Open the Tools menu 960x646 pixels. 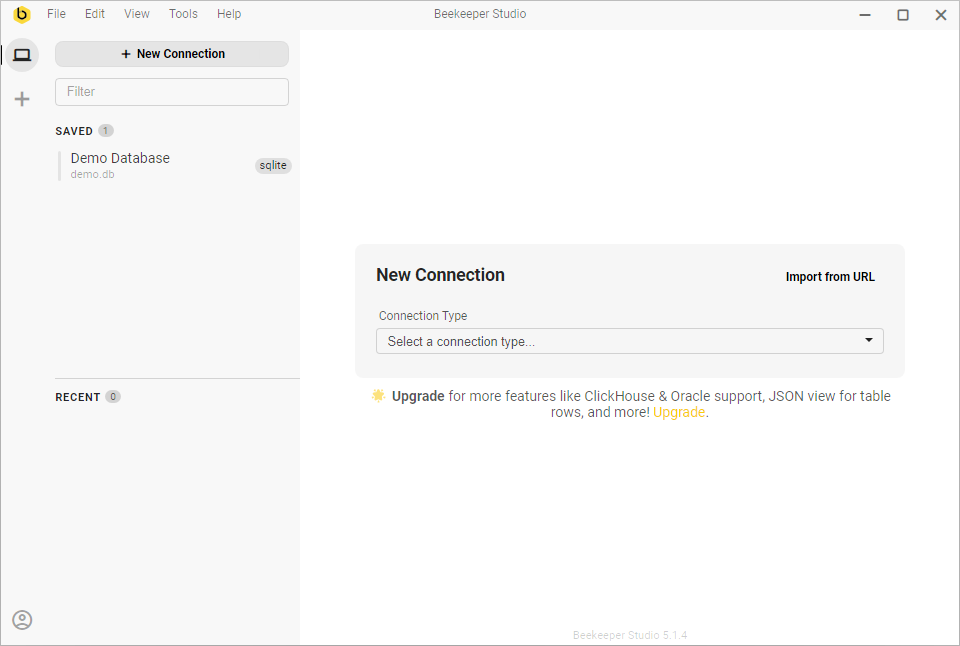click(x=183, y=13)
